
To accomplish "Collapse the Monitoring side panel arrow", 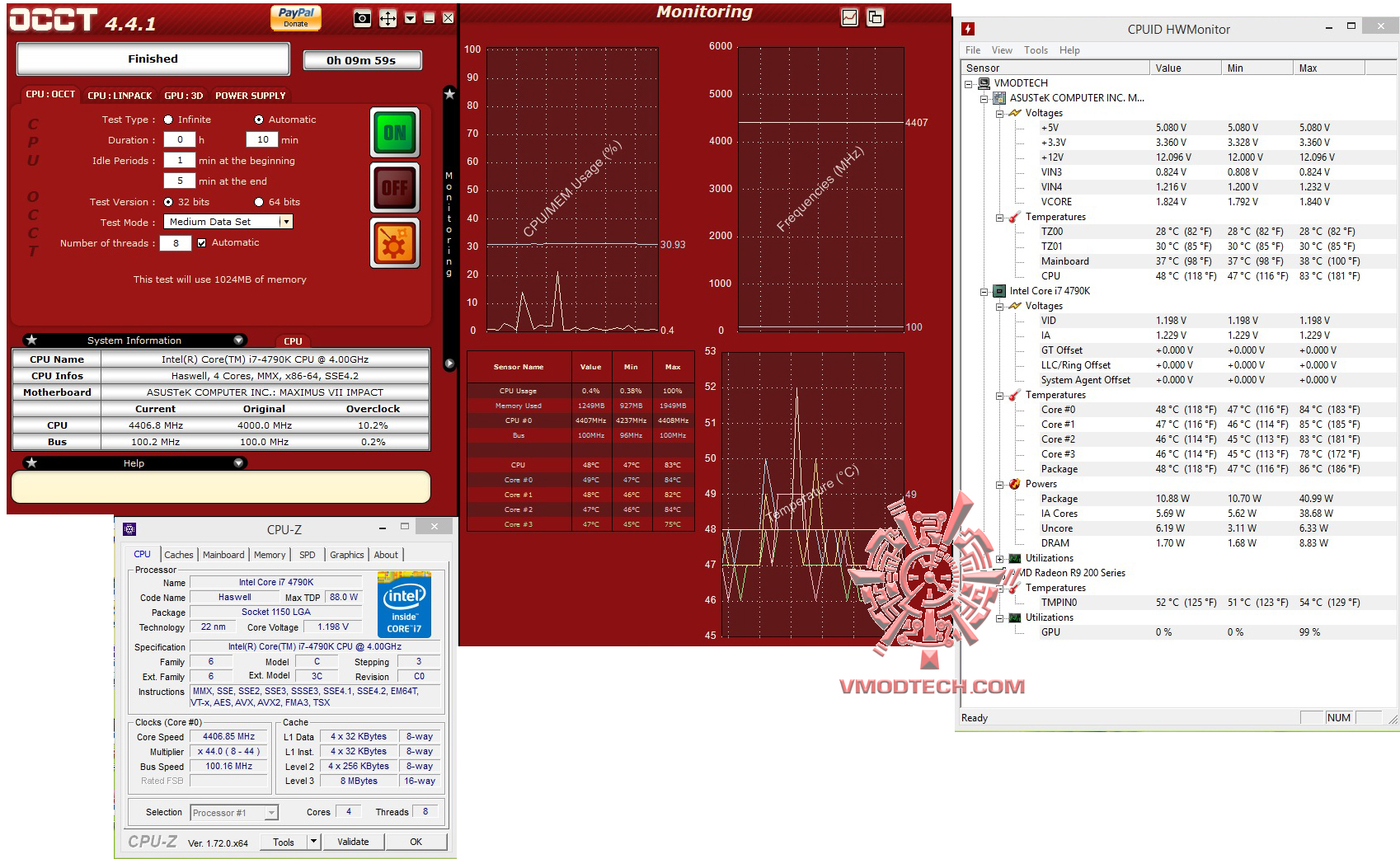I will 449,364.
